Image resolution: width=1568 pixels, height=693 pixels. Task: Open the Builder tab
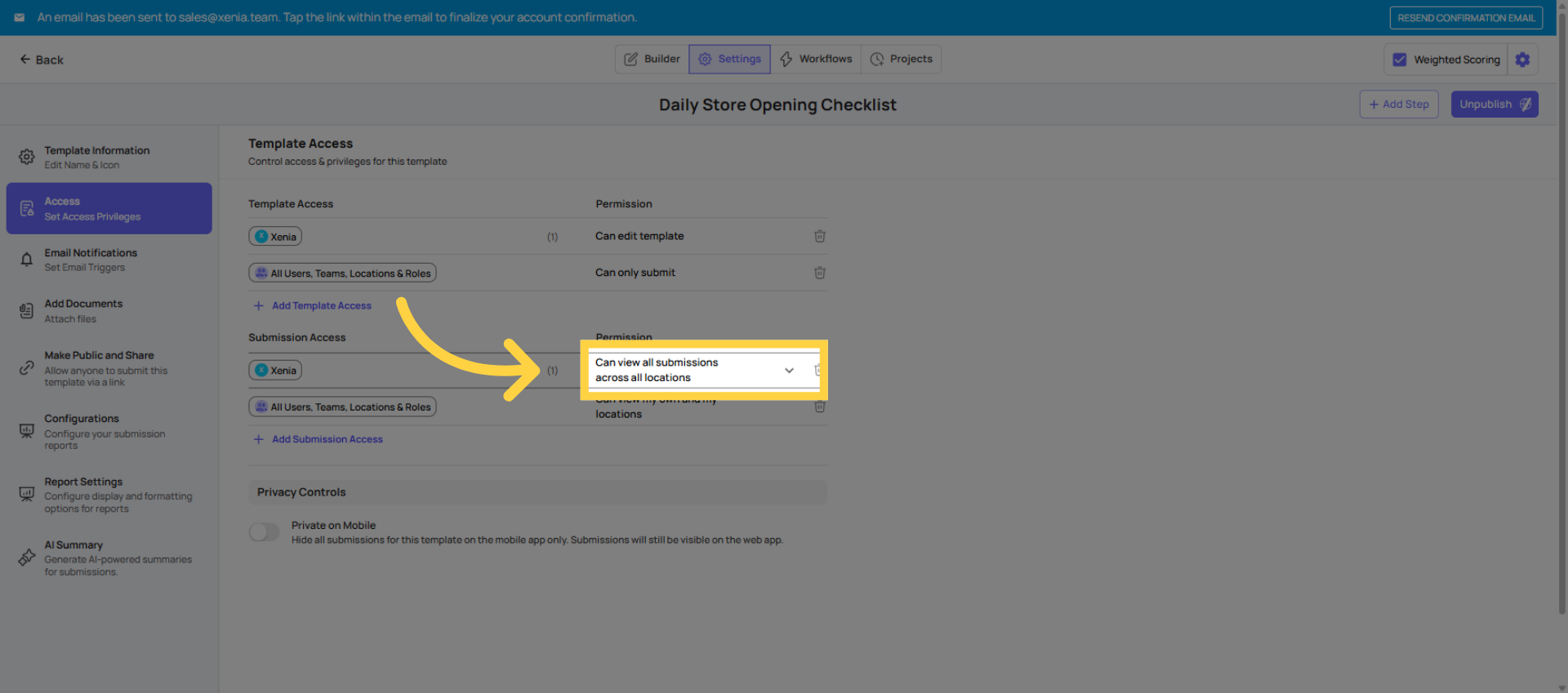(x=652, y=59)
